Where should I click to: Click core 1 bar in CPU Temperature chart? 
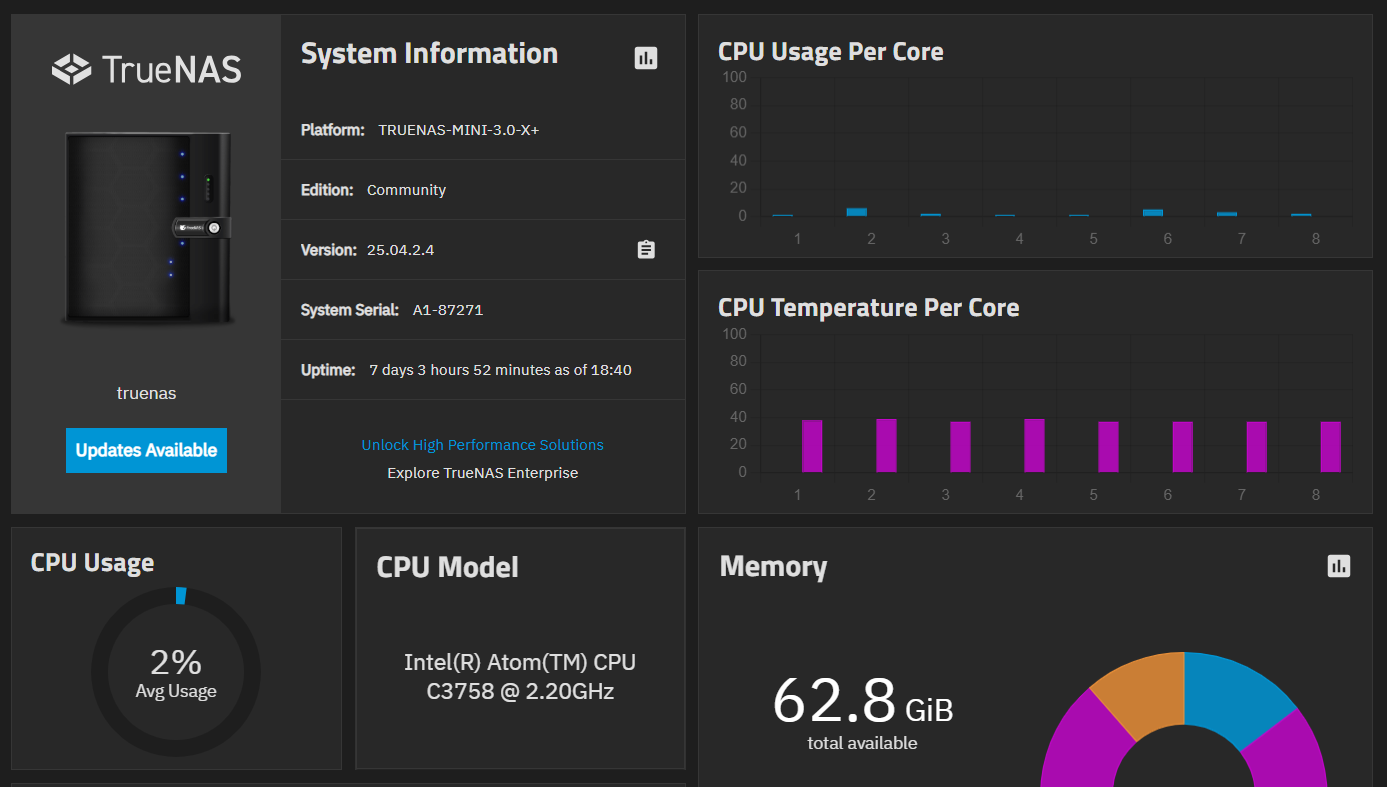[812, 446]
